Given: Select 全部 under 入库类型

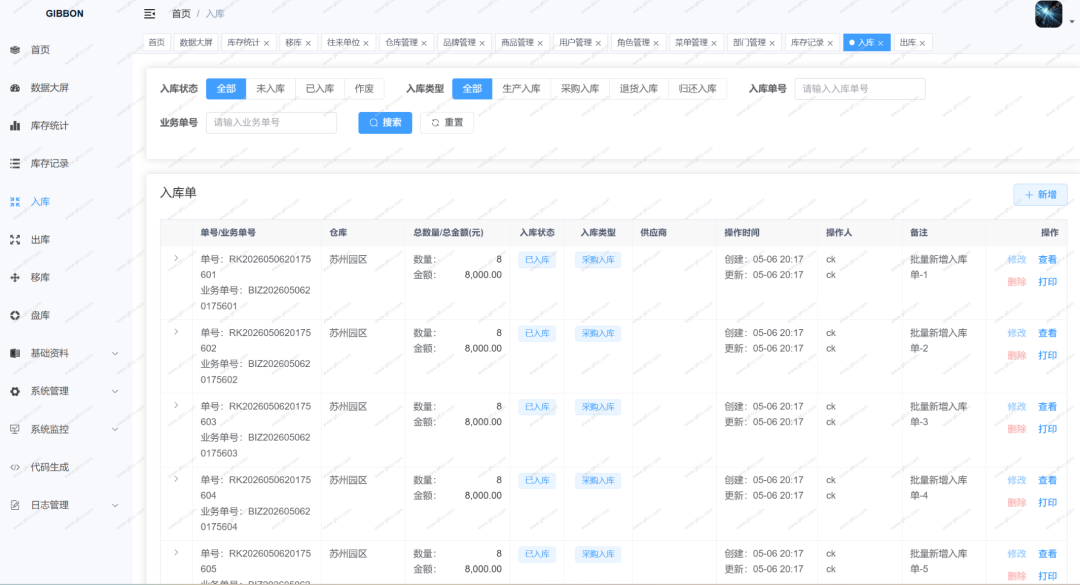Looking at the screenshot, I should click(472, 89).
